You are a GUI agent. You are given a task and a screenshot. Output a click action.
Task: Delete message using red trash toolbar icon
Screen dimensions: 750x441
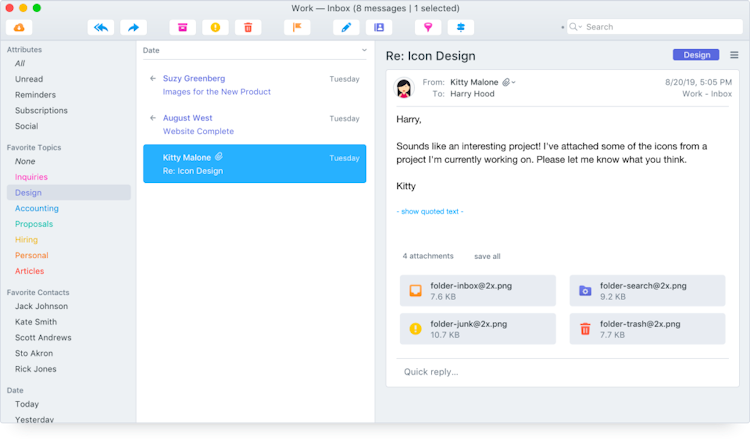248,27
